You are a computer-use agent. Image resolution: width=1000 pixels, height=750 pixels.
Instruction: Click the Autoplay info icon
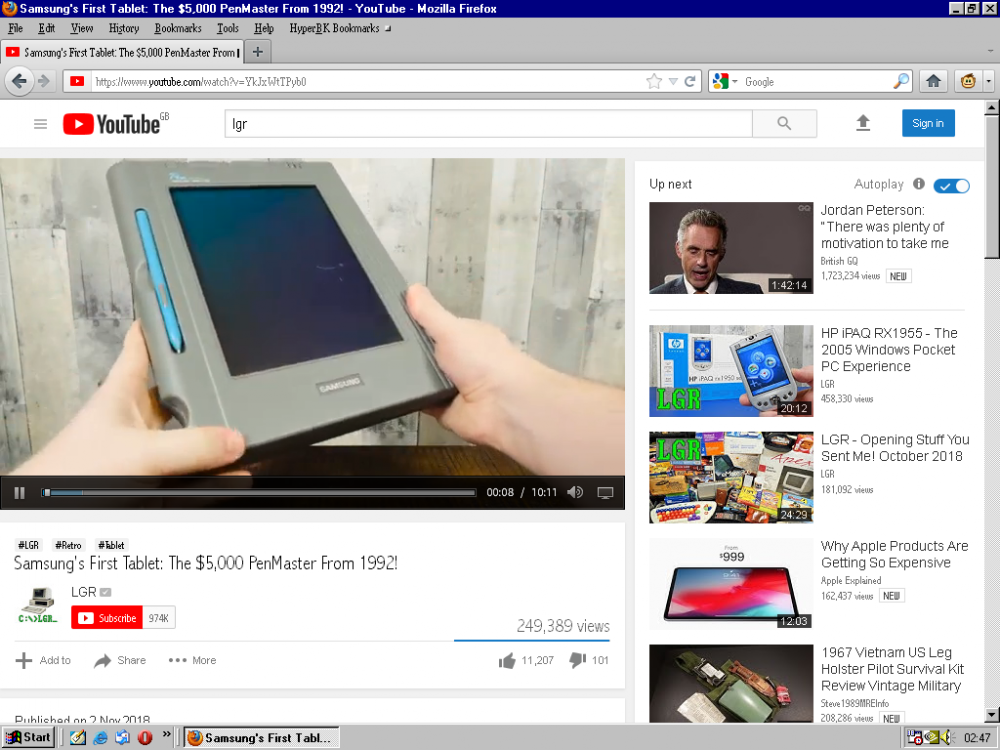coord(919,184)
